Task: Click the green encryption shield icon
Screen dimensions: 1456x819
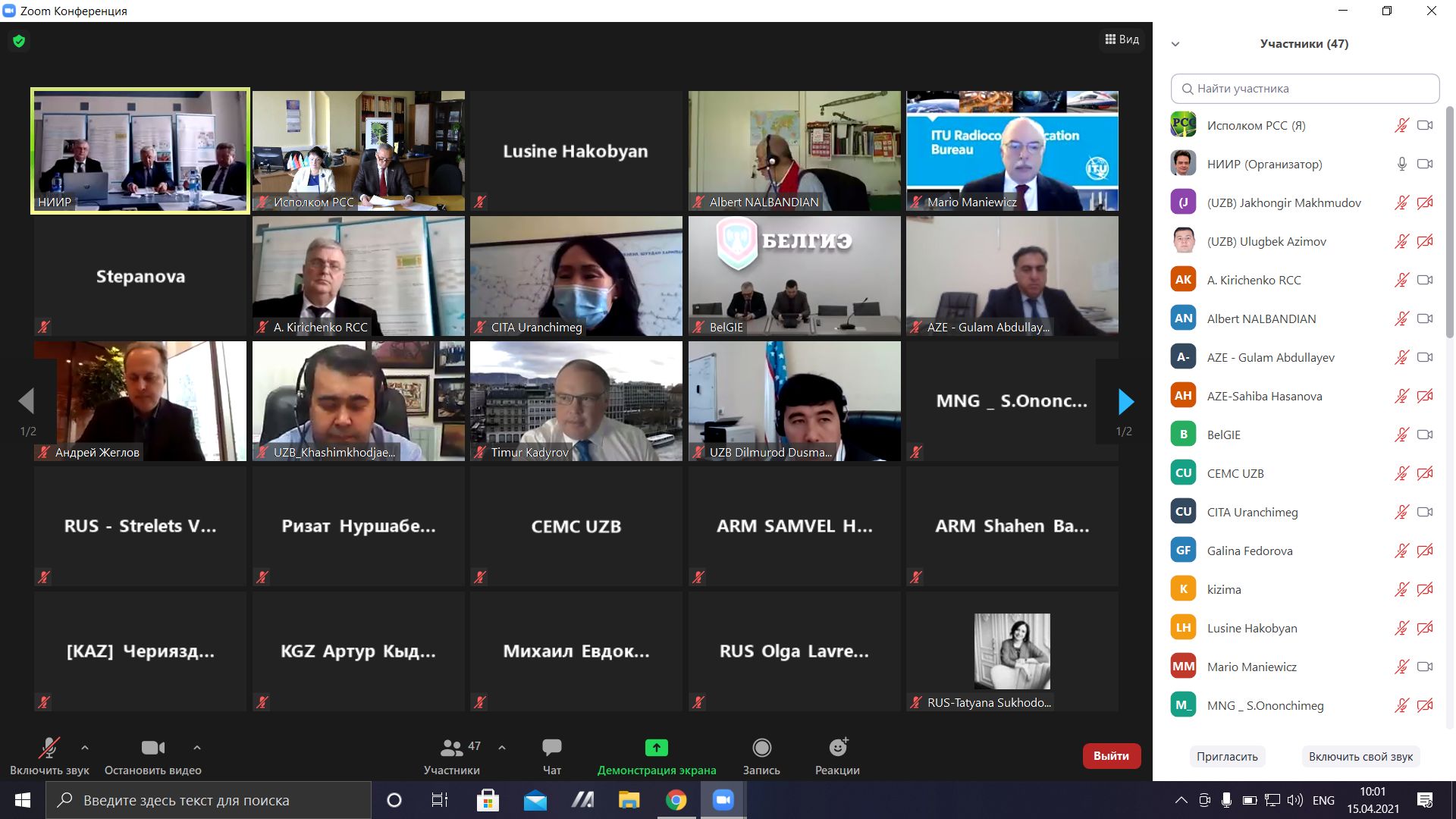Action: click(19, 41)
